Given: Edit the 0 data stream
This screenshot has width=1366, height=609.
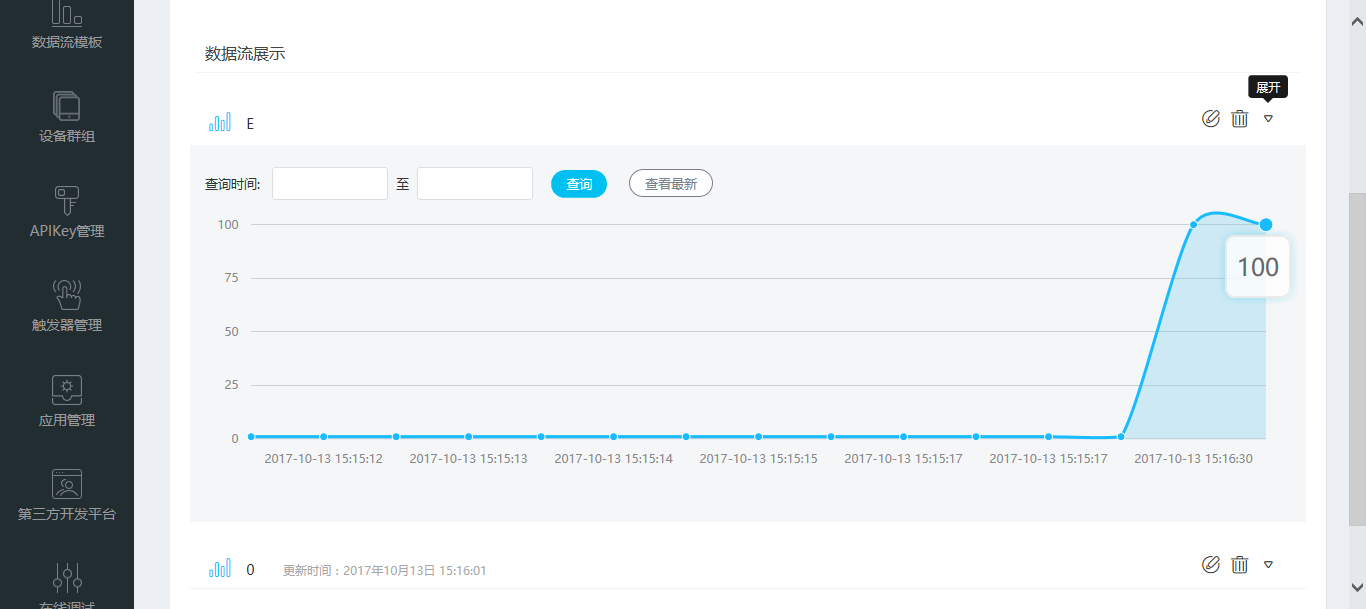Looking at the screenshot, I should pos(1211,565).
